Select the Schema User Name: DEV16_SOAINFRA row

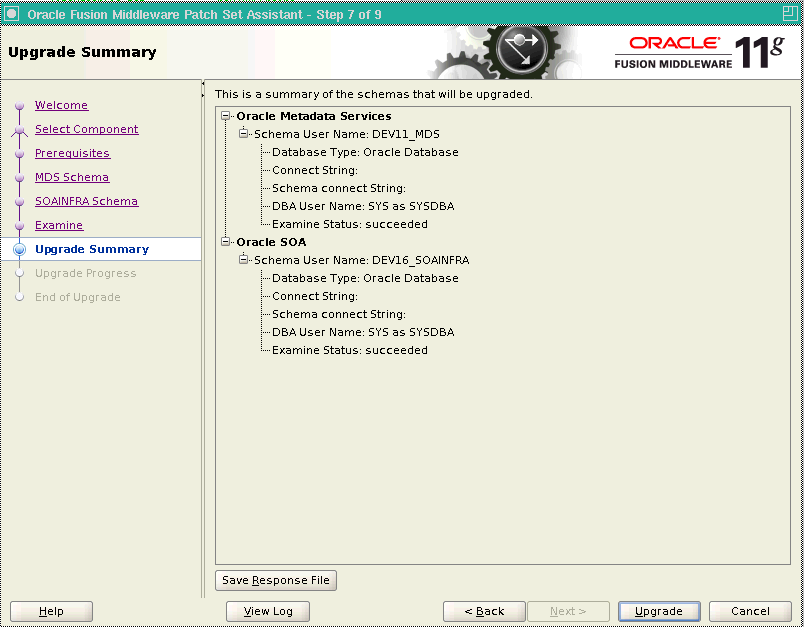point(361,260)
